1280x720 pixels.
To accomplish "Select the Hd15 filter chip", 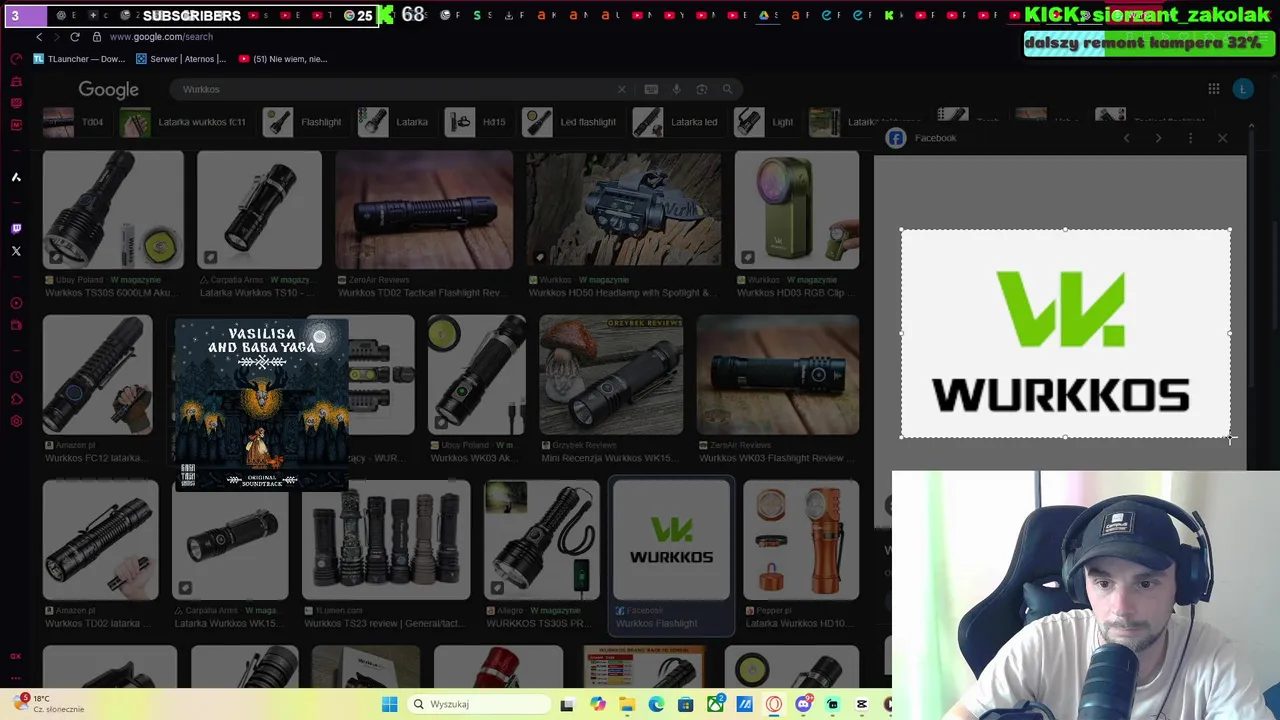I will coord(477,122).
